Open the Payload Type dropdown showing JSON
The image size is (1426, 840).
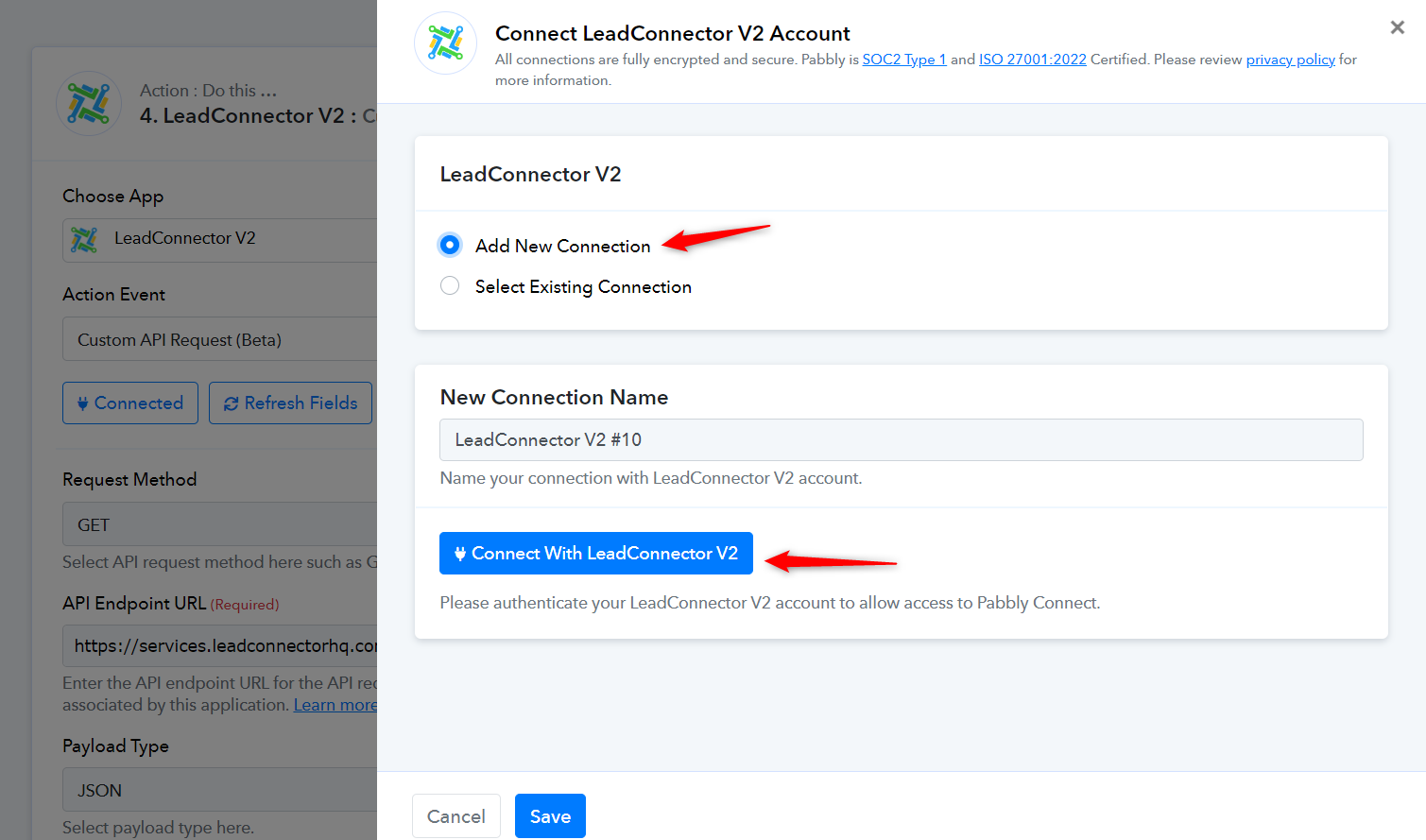click(x=220, y=790)
